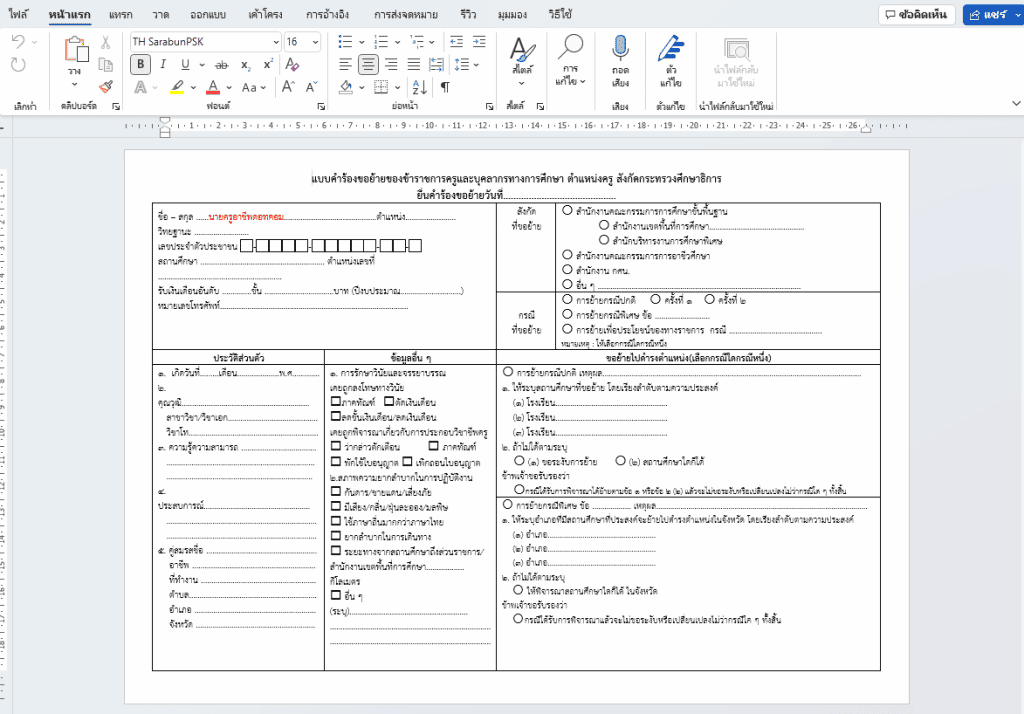The height and width of the screenshot is (714, 1024).
Task: Open the font size dropdown
Action: (315, 42)
